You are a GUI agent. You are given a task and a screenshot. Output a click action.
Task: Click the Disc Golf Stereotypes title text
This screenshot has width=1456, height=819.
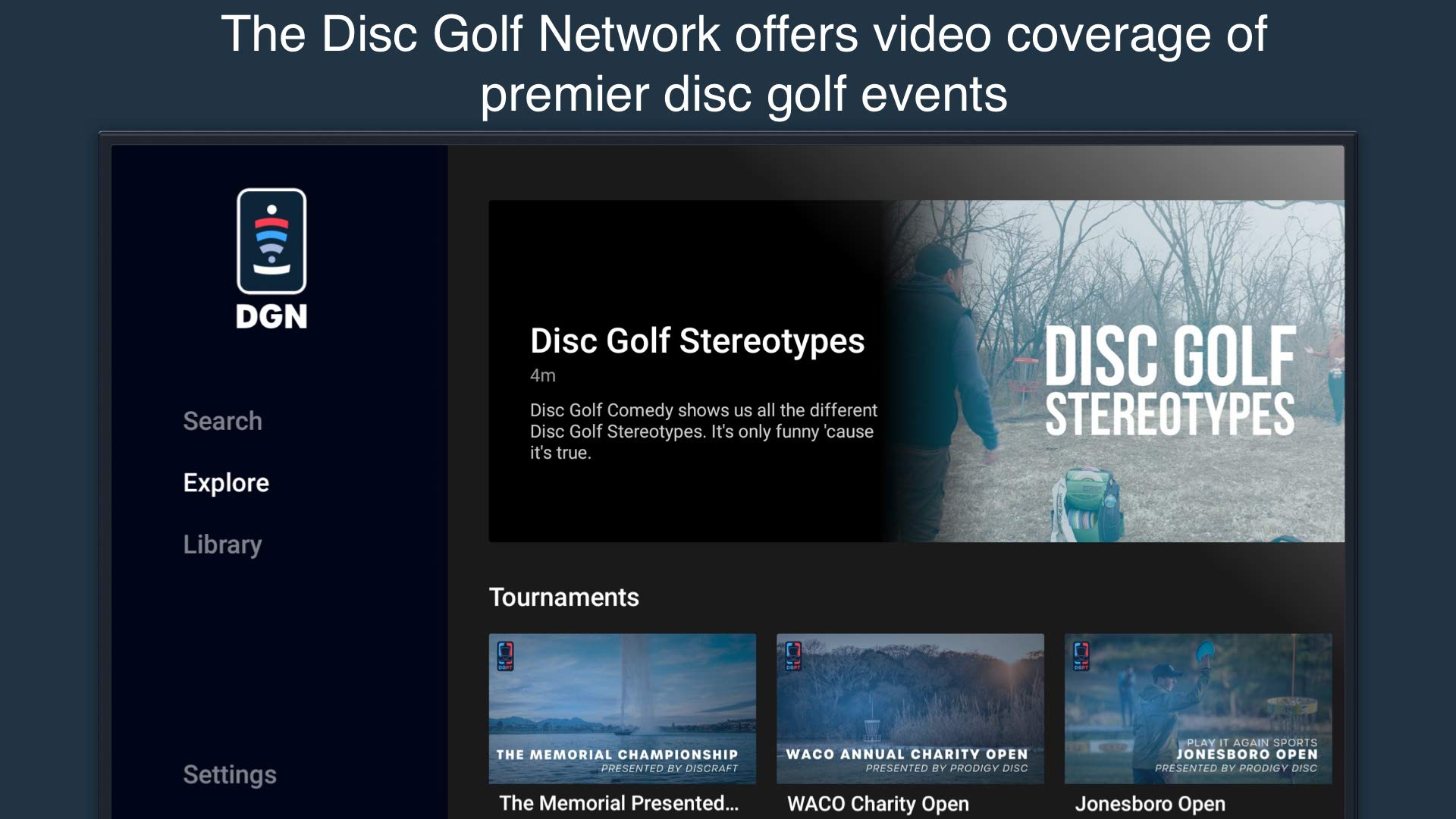tap(698, 341)
